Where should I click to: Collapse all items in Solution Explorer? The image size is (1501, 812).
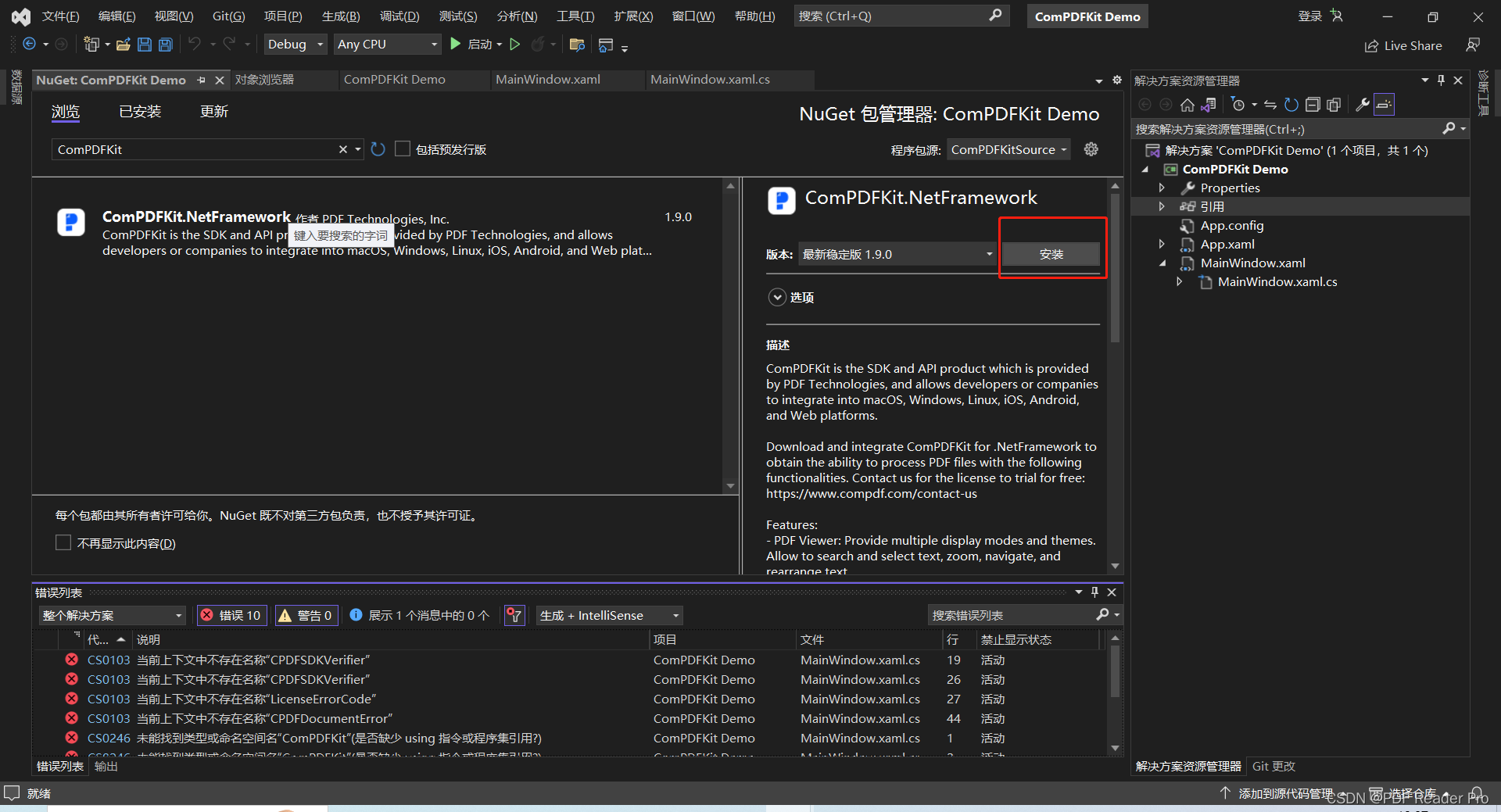tap(1313, 105)
